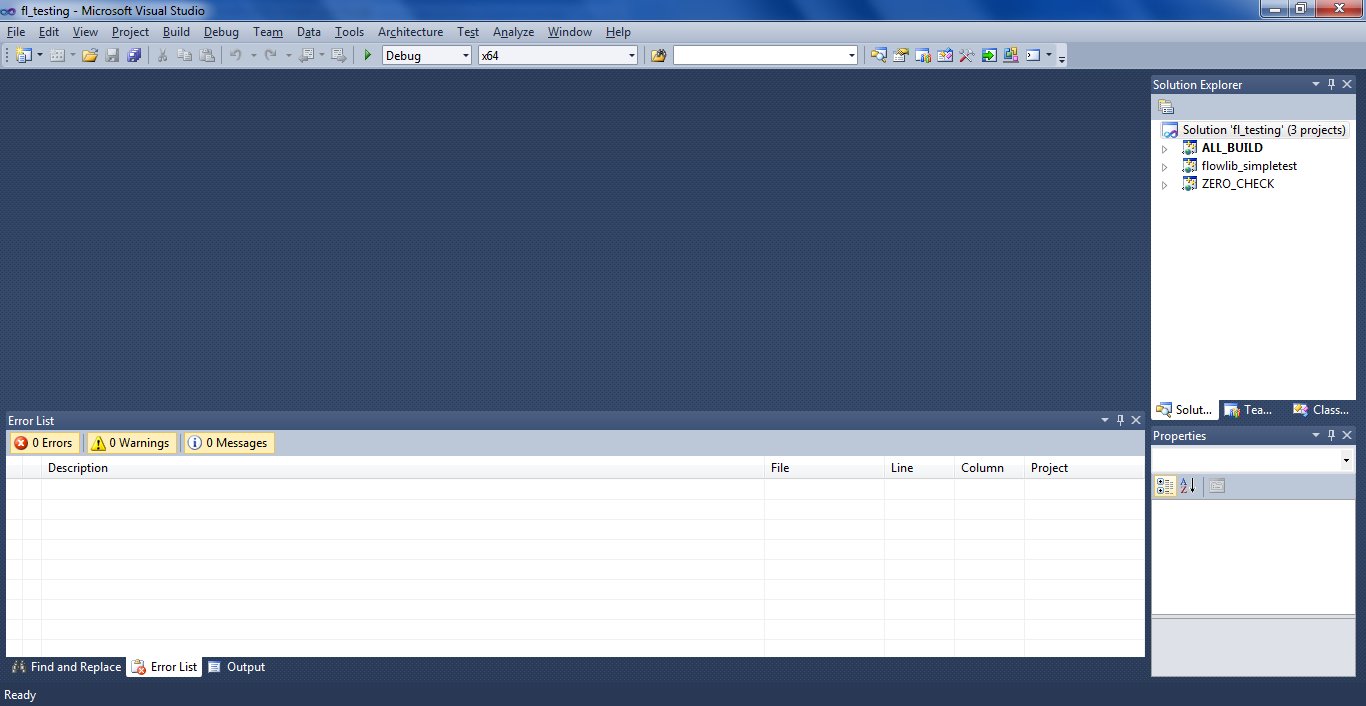Viewport: 1366px width, 706px height.
Task: Open Solution Explorer window position dropdown arrow
Action: click(1316, 84)
